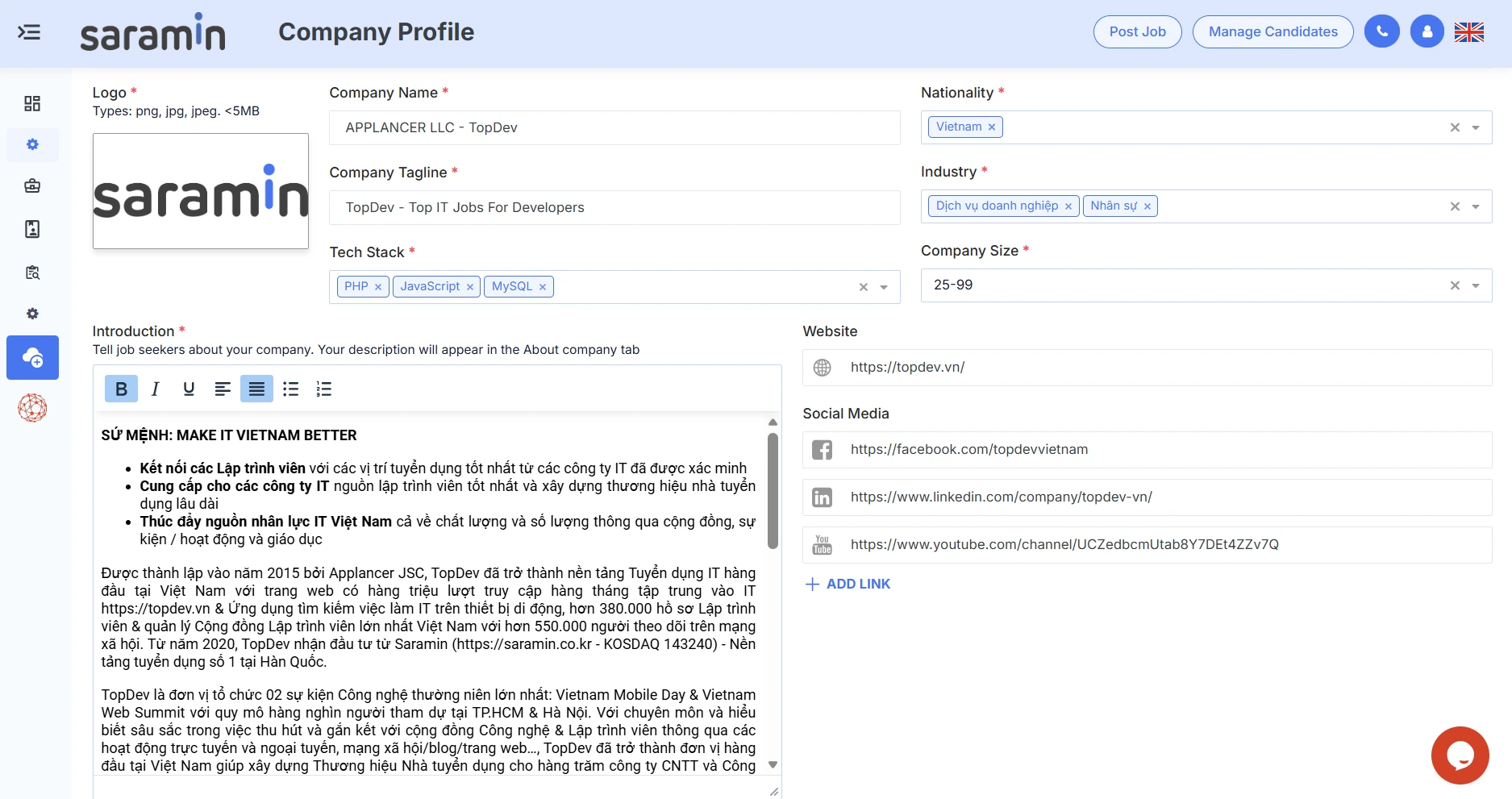1512x799 pixels.
Task: Clear all Industry selections
Action: pos(1456,206)
